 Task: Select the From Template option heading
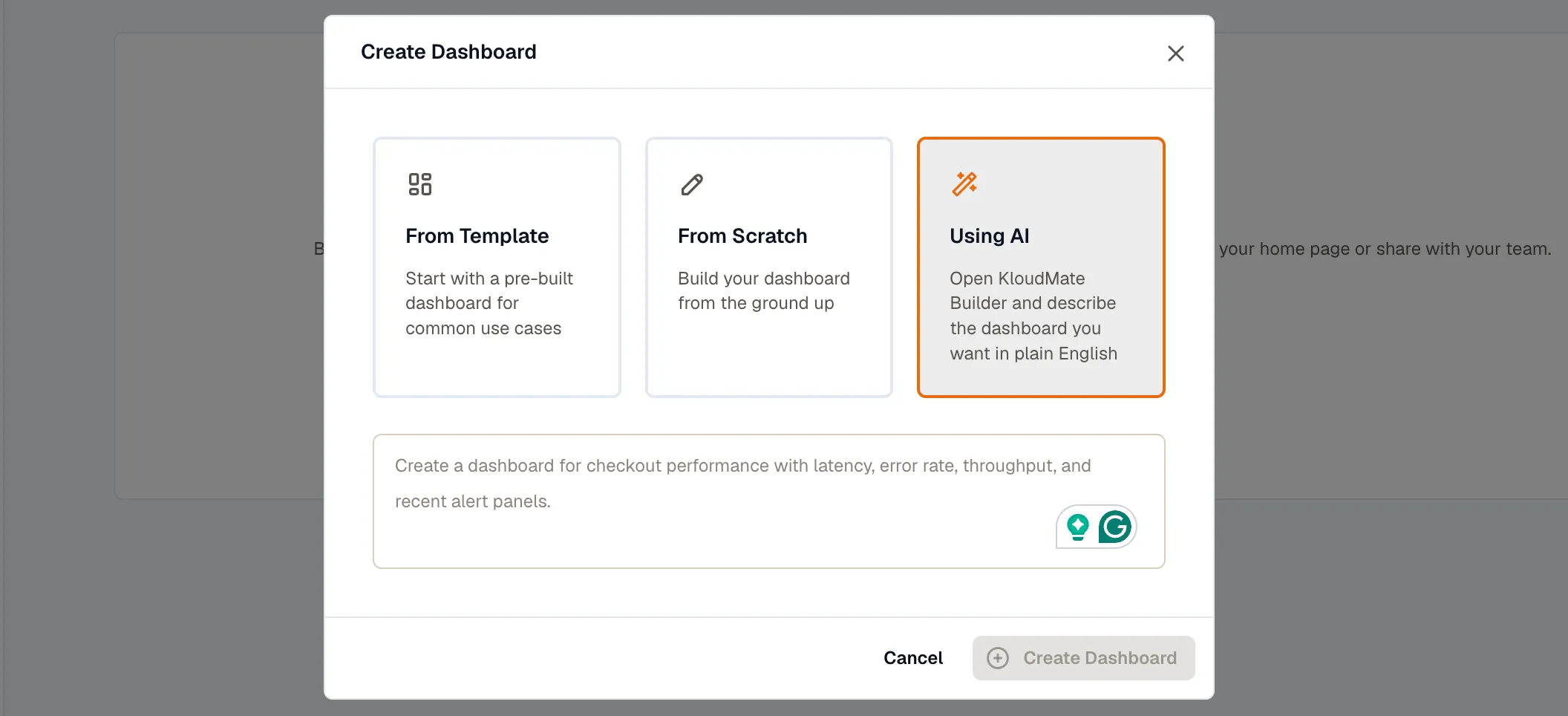tap(477, 236)
